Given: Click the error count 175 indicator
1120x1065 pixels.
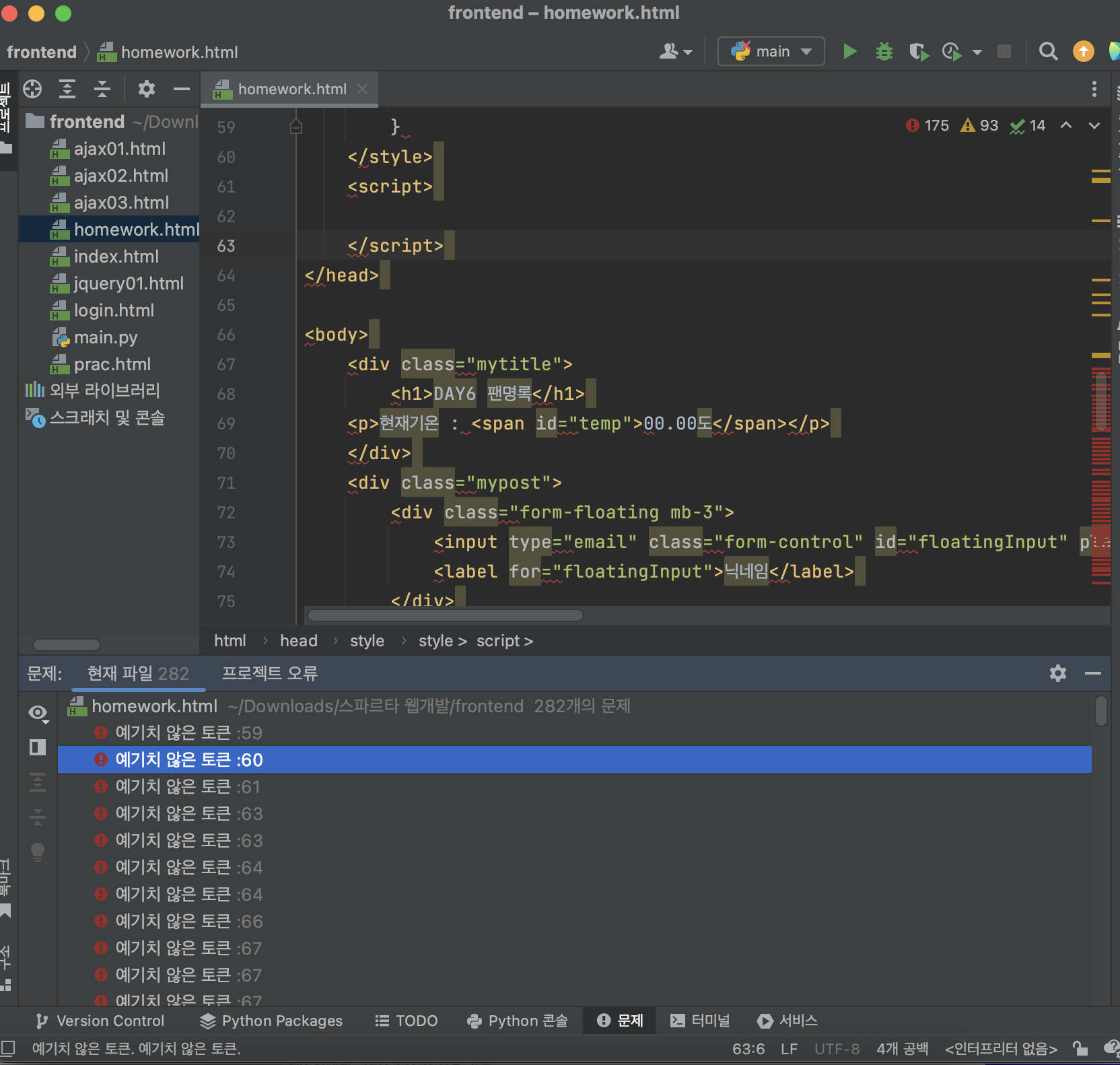Looking at the screenshot, I should point(928,125).
